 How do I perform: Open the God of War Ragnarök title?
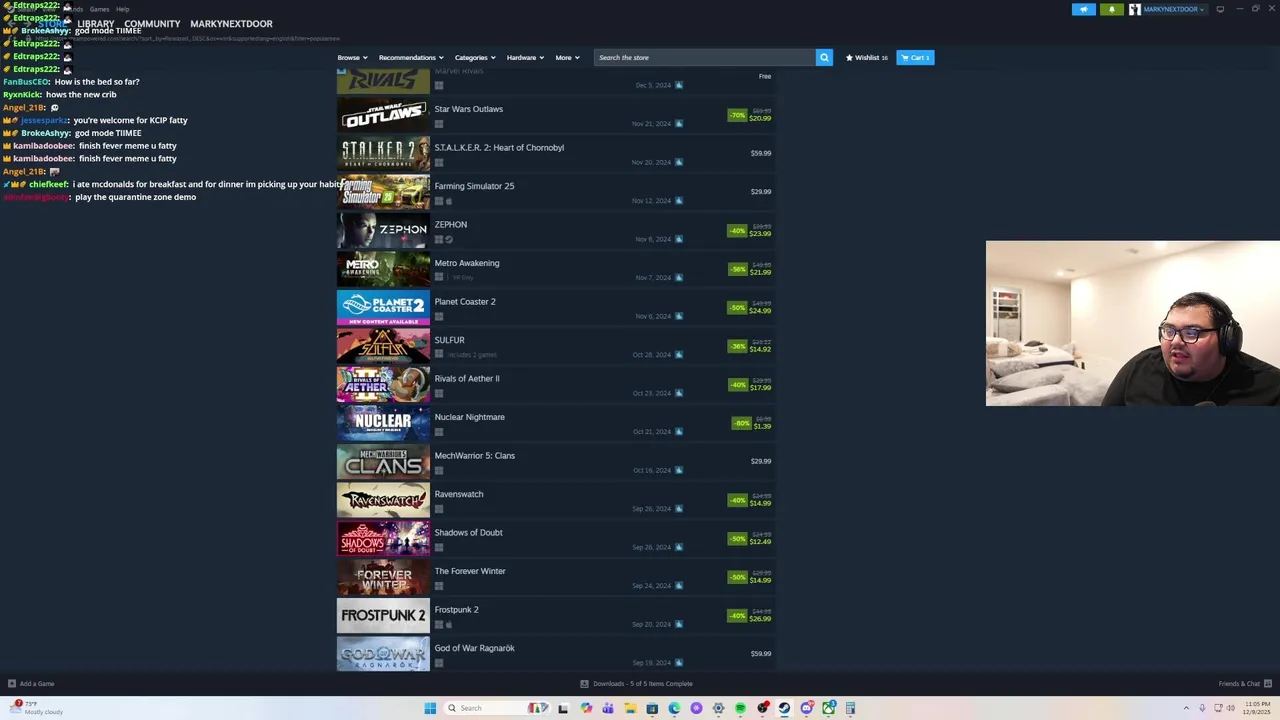(474, 648)
